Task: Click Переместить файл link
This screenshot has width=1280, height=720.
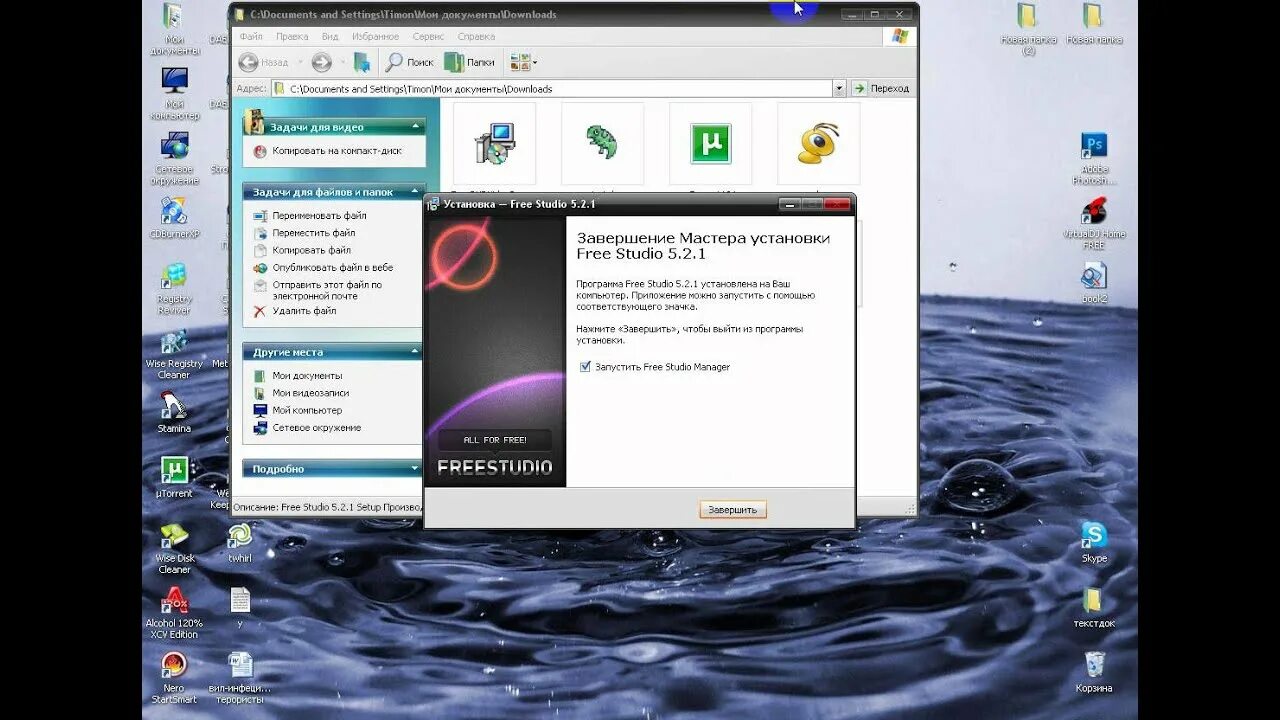Action: click(313, 233)
